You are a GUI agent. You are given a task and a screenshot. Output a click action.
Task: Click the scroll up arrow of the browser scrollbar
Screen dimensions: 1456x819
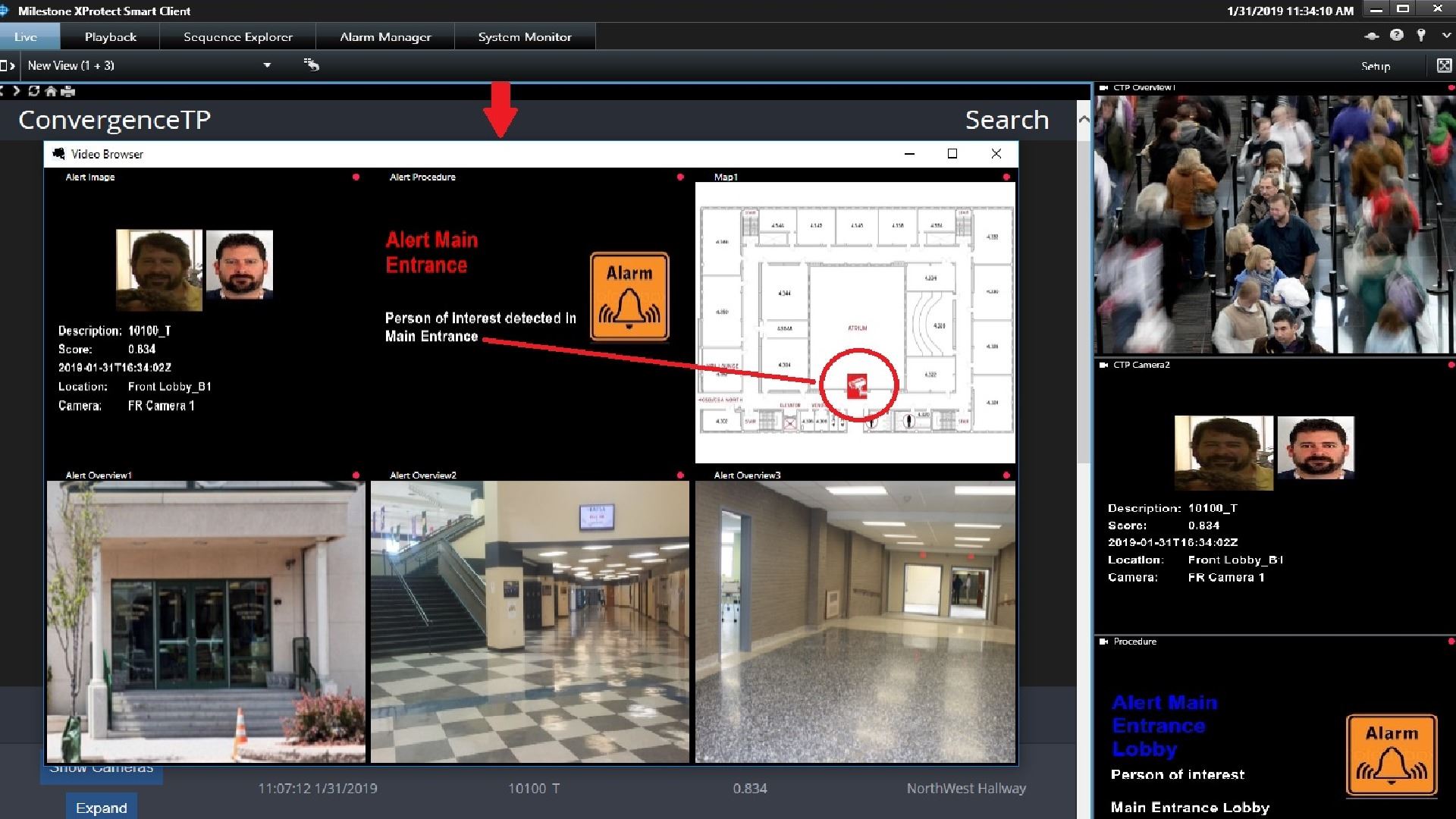[x=1084, y=119]
